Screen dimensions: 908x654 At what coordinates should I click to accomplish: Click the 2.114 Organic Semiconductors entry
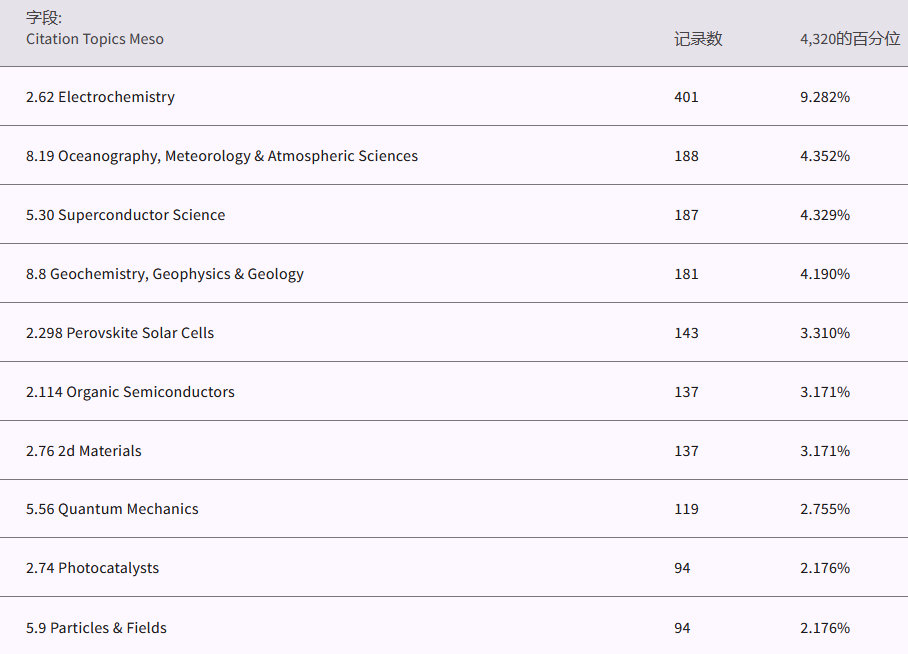pos(130,392)
